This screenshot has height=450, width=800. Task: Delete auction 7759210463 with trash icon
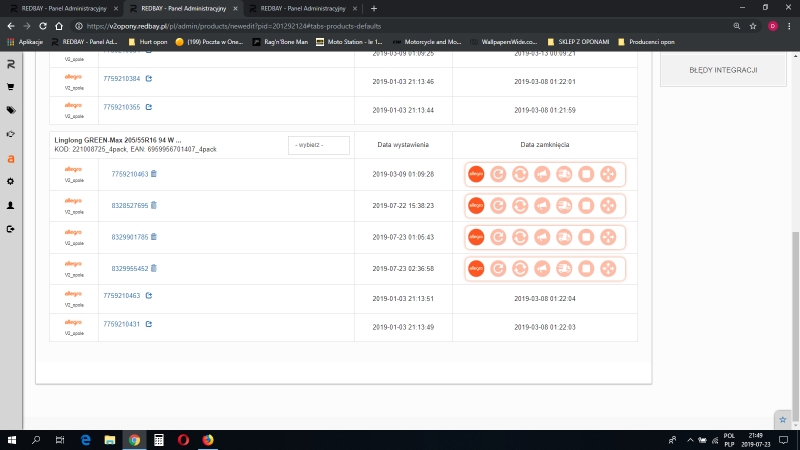pyautogui.click(x=154, y=174)
